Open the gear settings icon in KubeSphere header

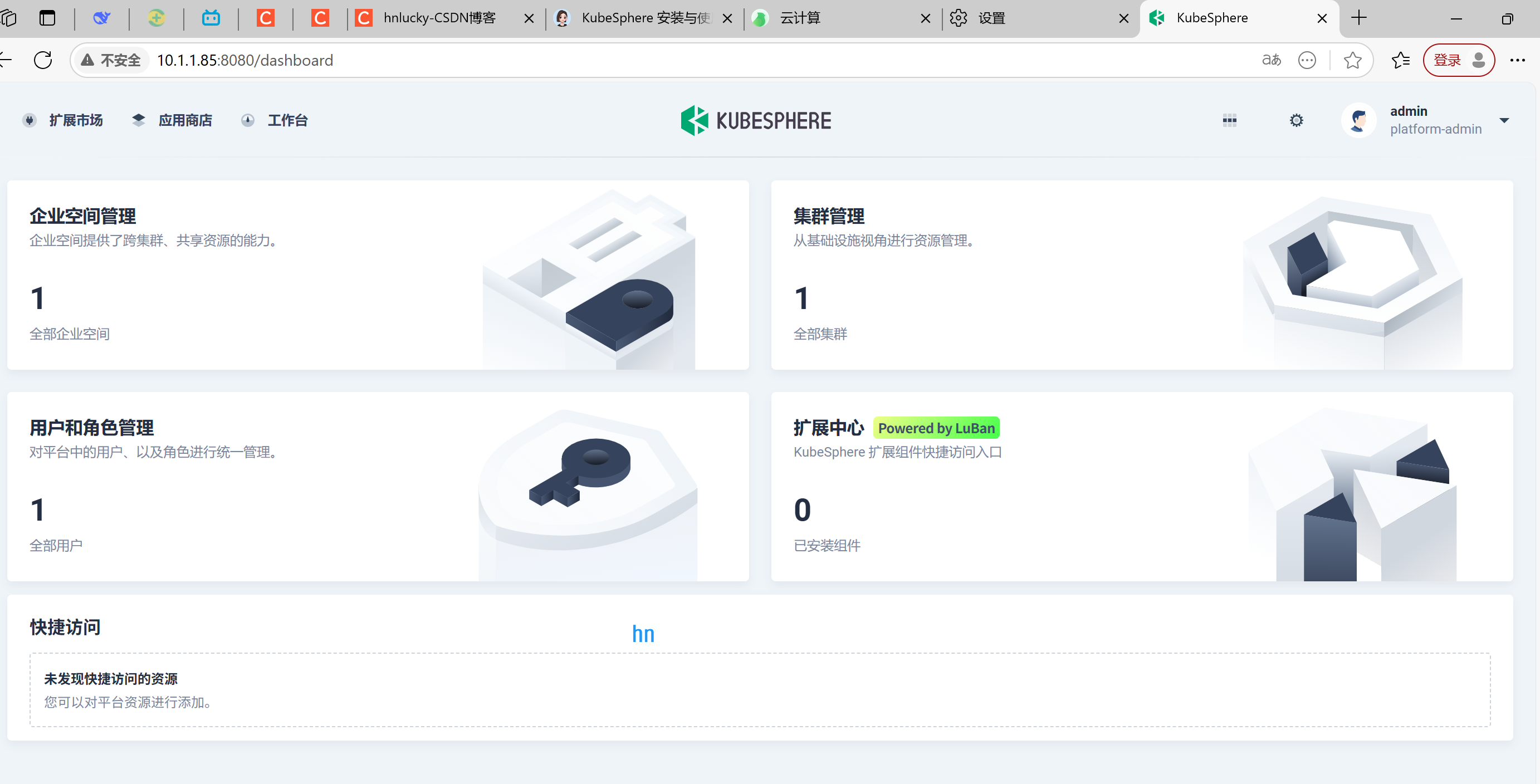[1295, 121]
